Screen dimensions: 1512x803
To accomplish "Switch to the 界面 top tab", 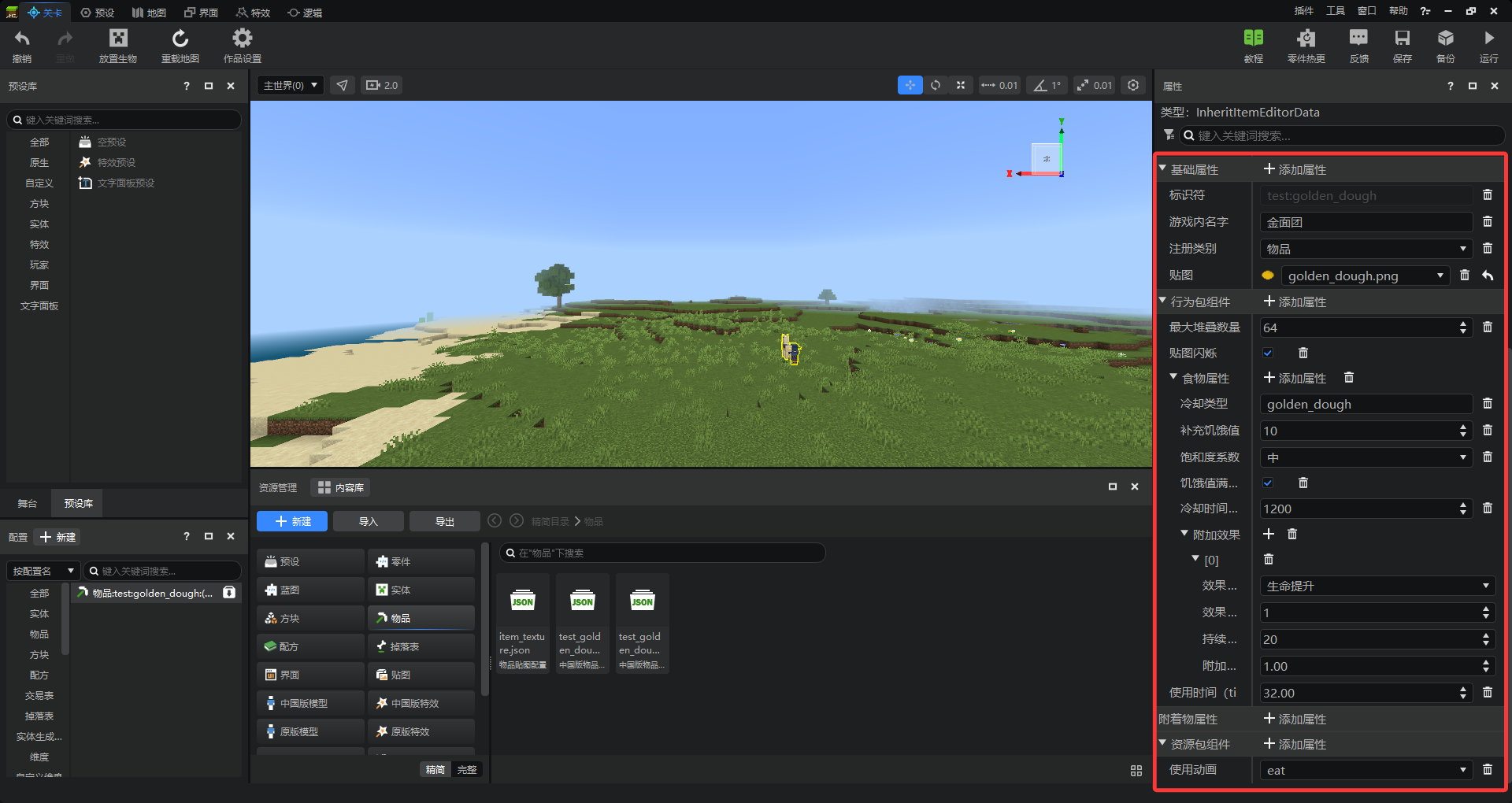I will coord(201,12).
